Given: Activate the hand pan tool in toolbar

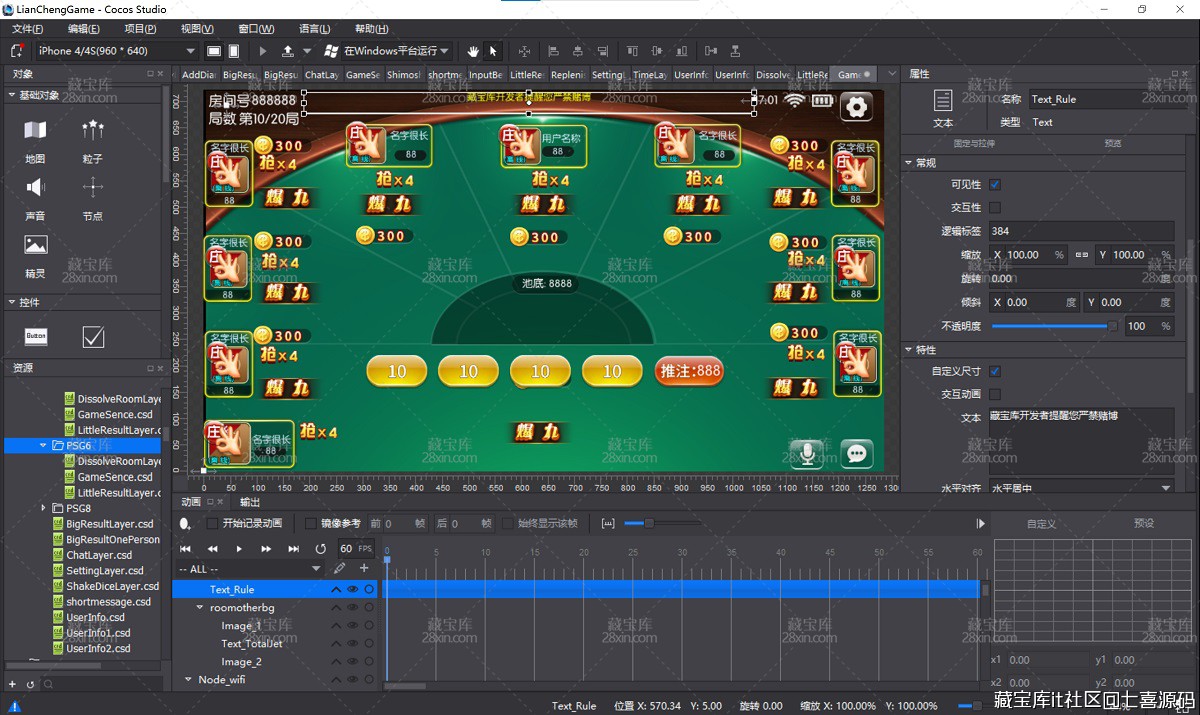Looking at the screenshot, I should (473, 51).
